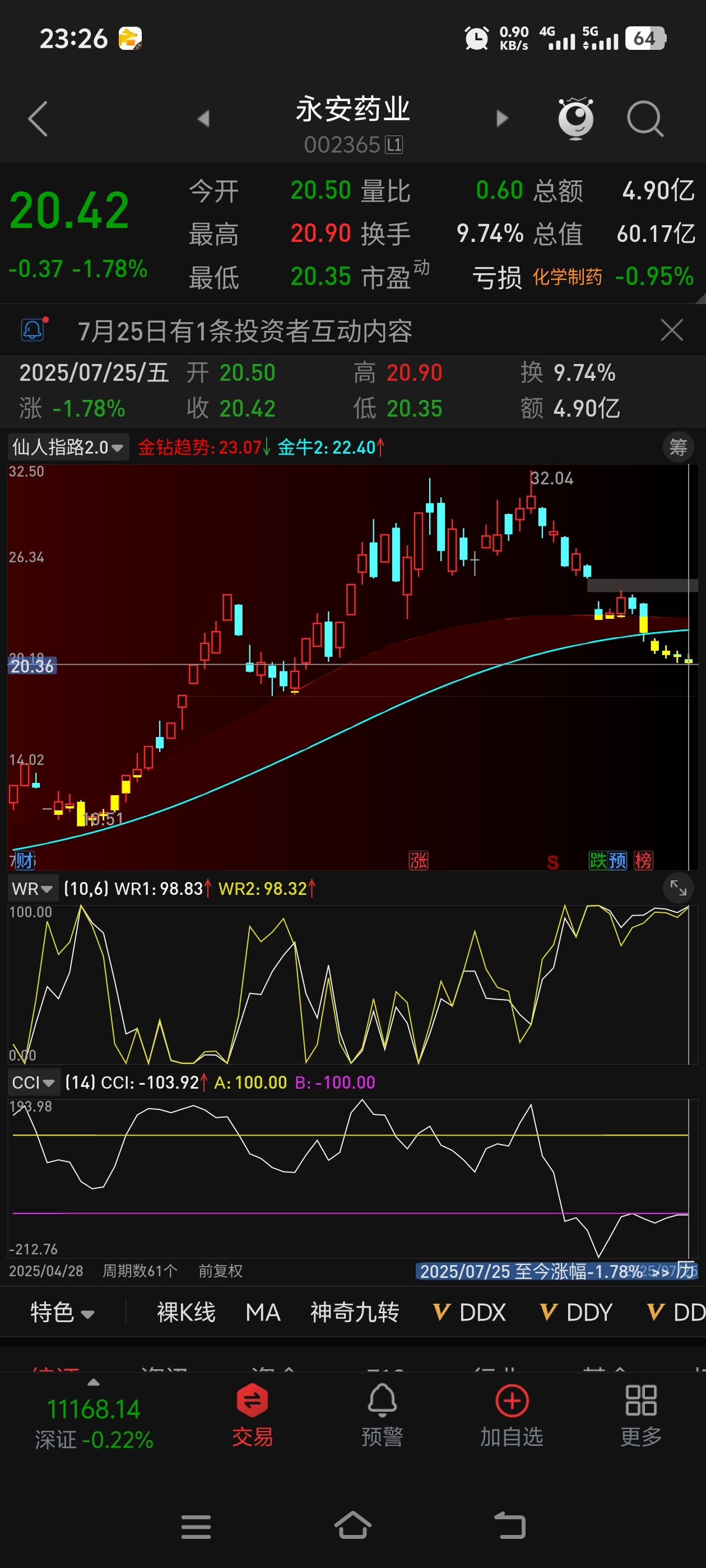The height and width of the screenshot is (1568, 706).
Task: Open 化学制药 sector link
Action: [567, 277]
